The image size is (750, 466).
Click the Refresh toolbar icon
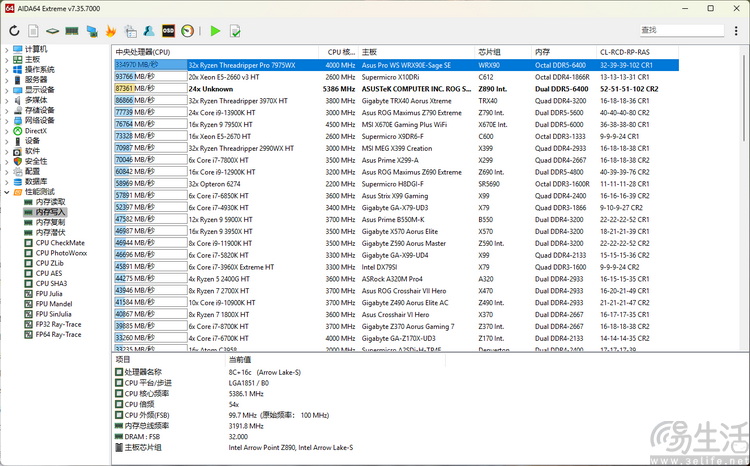click(x=14, y=31)
